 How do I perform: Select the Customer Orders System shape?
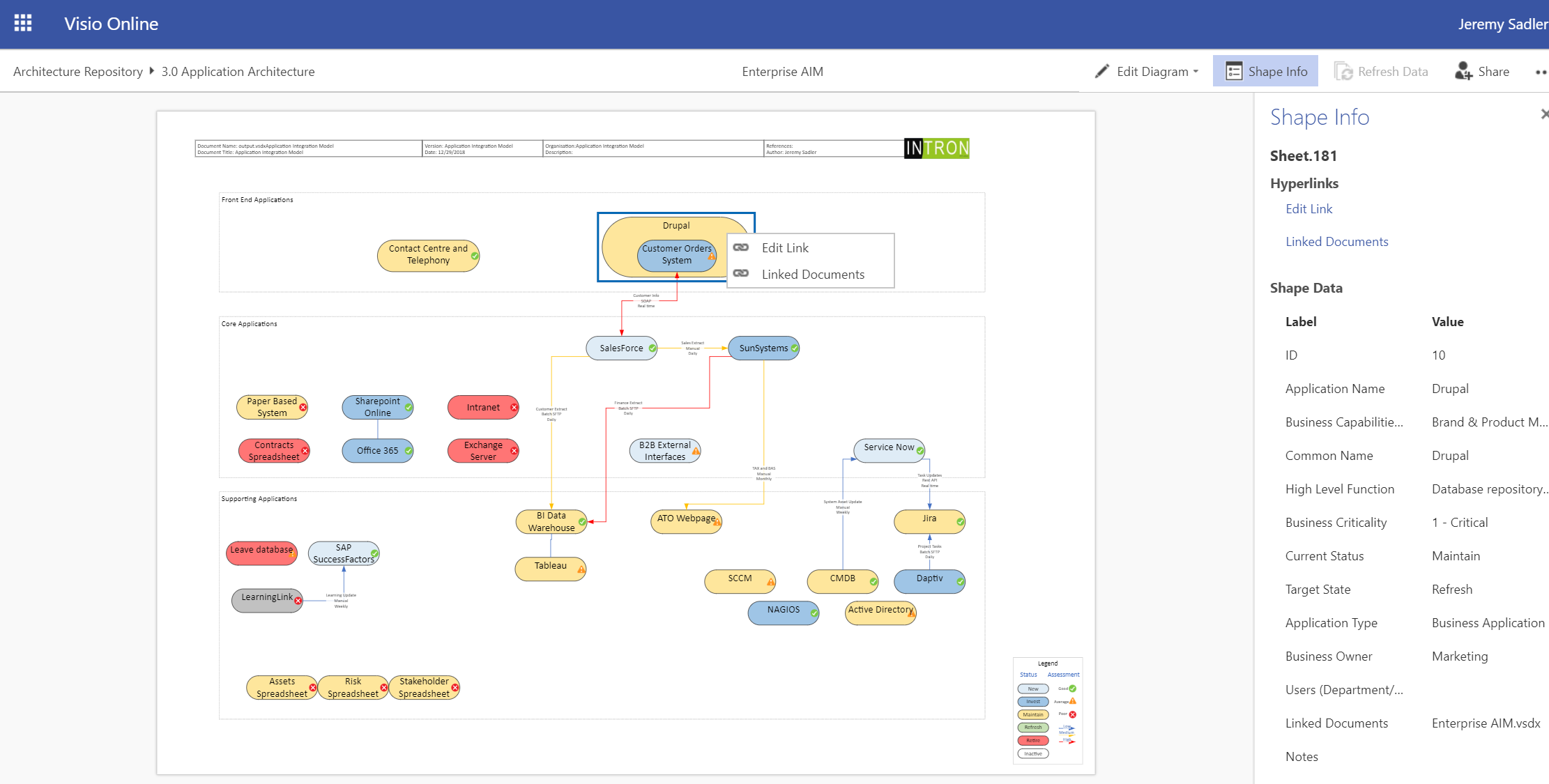click(x=674, y=255)
